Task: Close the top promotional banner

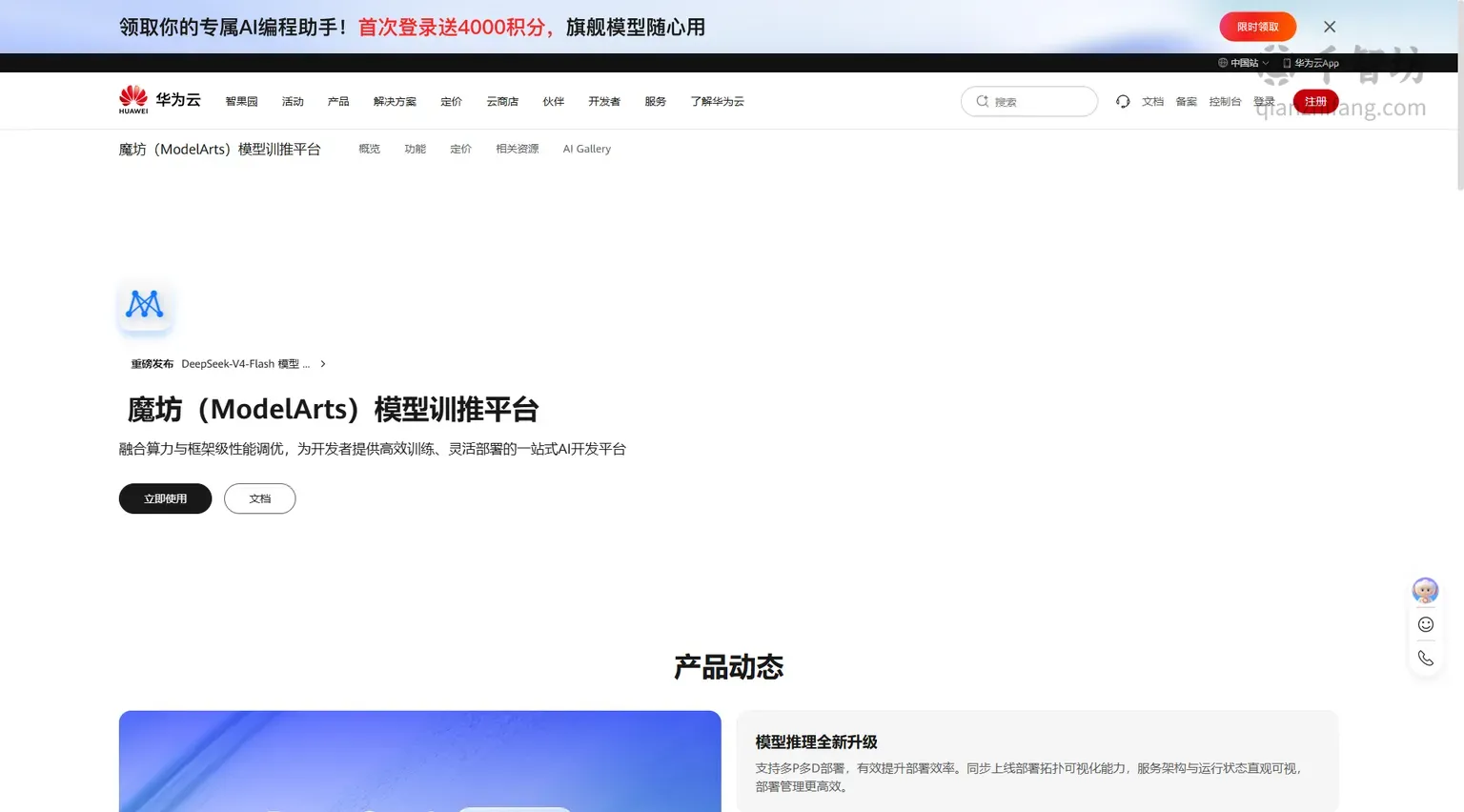Action: (x=1330, y=27)
